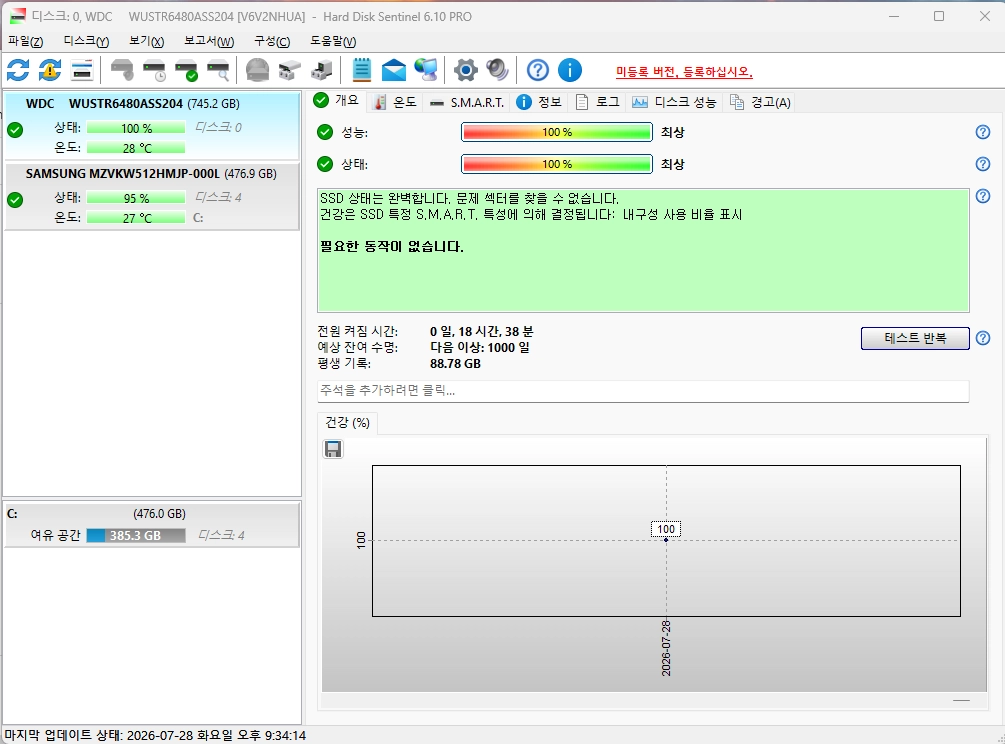The width and height of the screenshot is (1005, 744).
Task: Open the 구성 menu
Action: 272,41
